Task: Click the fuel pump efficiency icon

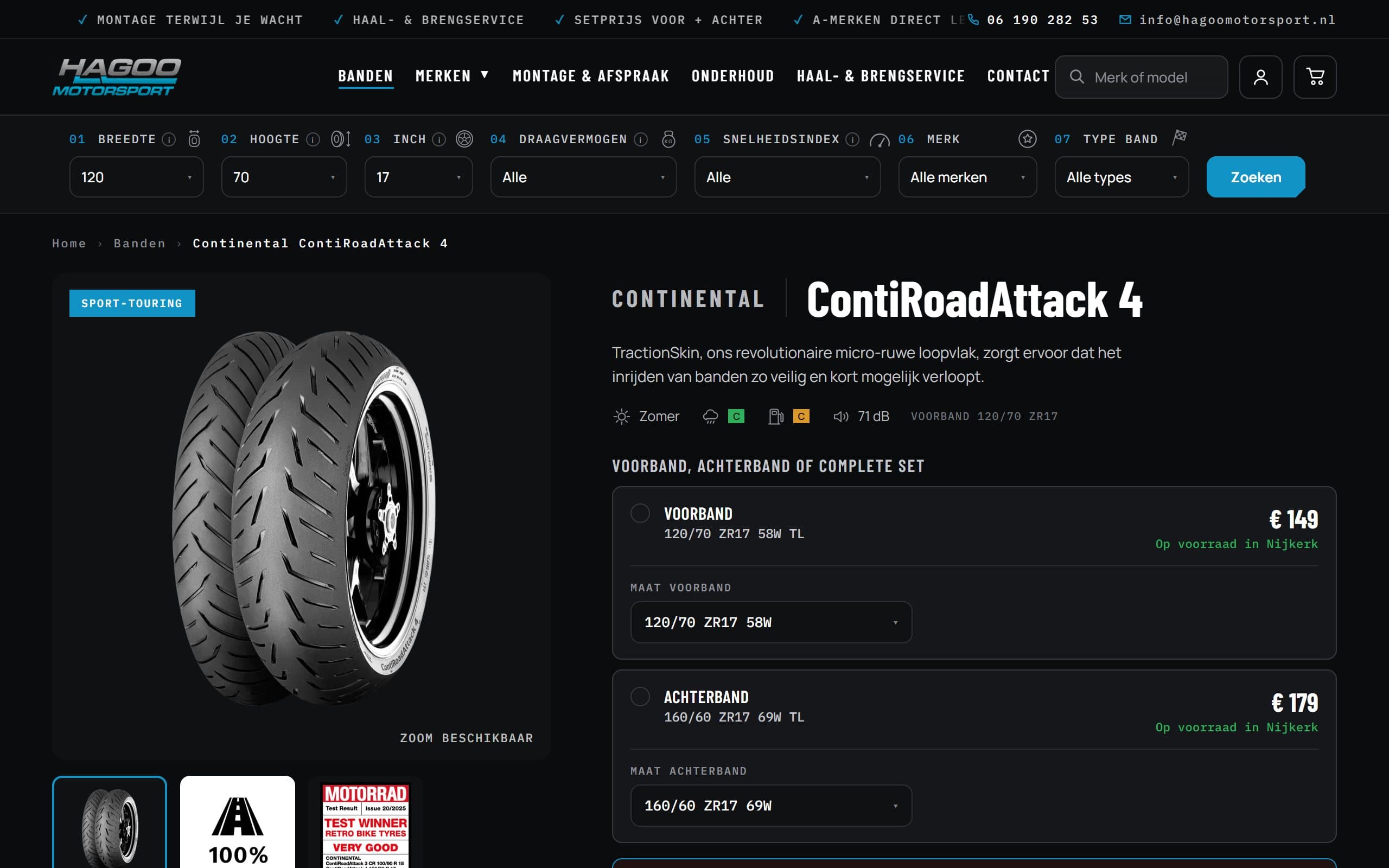Action: tap(776, 416)
